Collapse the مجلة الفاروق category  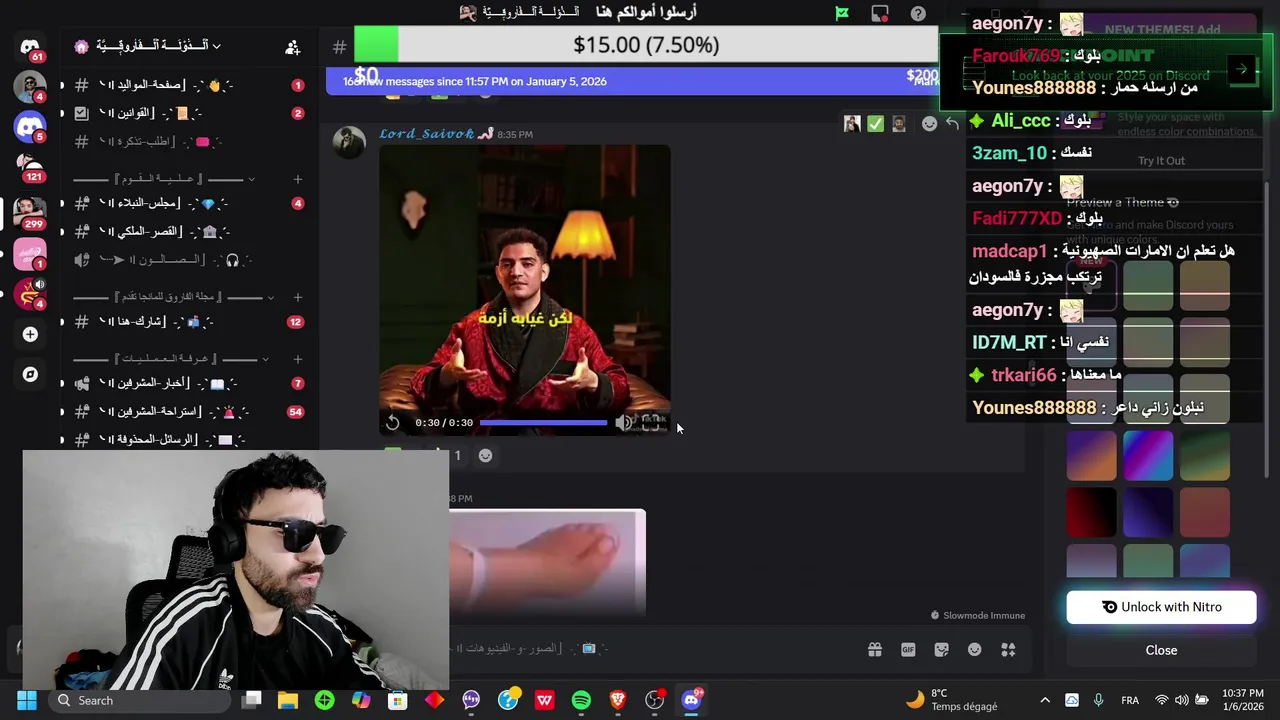173,297
